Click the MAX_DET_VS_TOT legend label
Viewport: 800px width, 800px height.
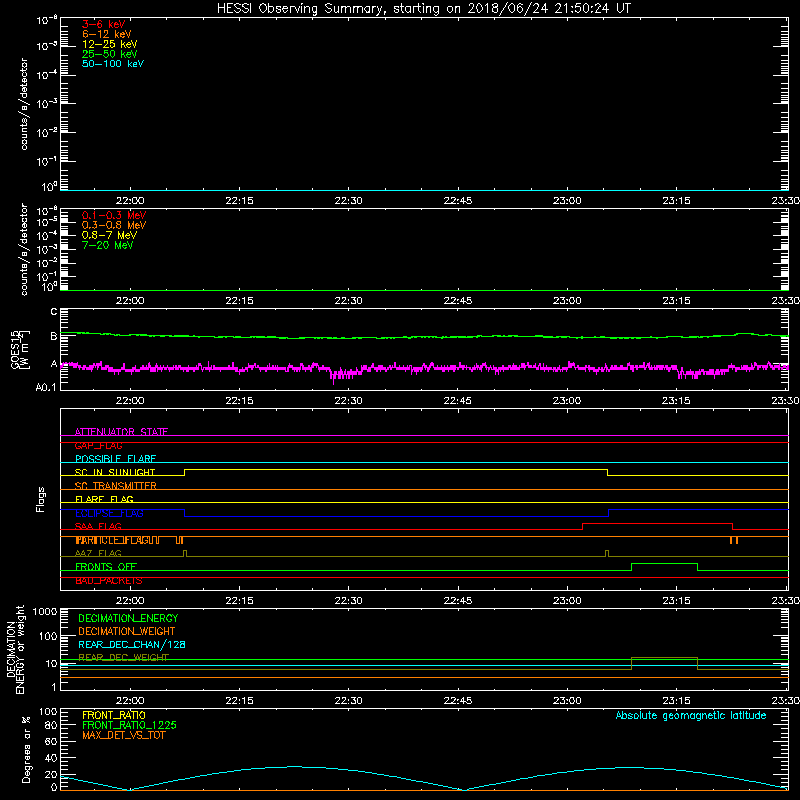coord(123,735)
